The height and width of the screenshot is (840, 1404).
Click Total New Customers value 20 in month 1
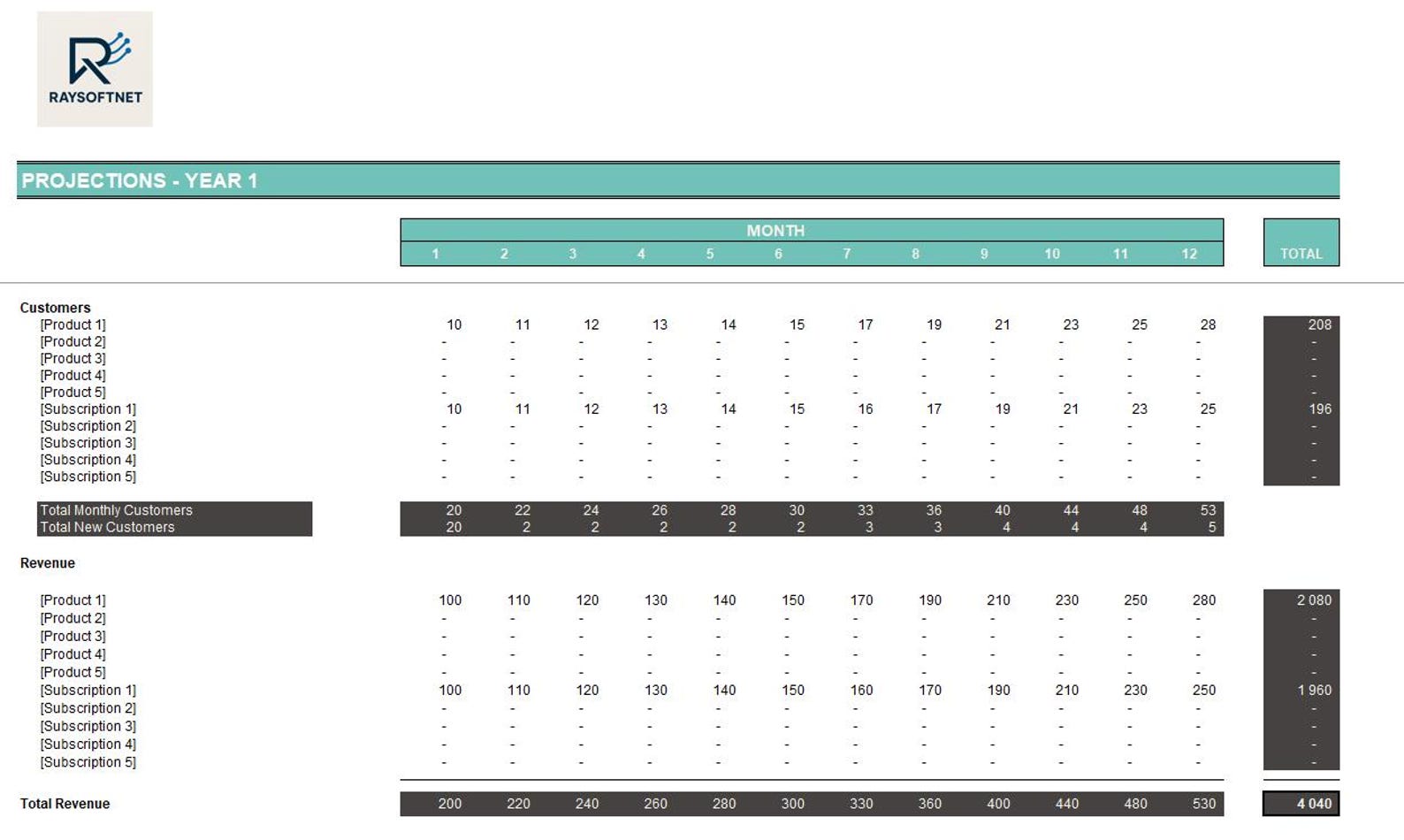[x=454, y=527]
